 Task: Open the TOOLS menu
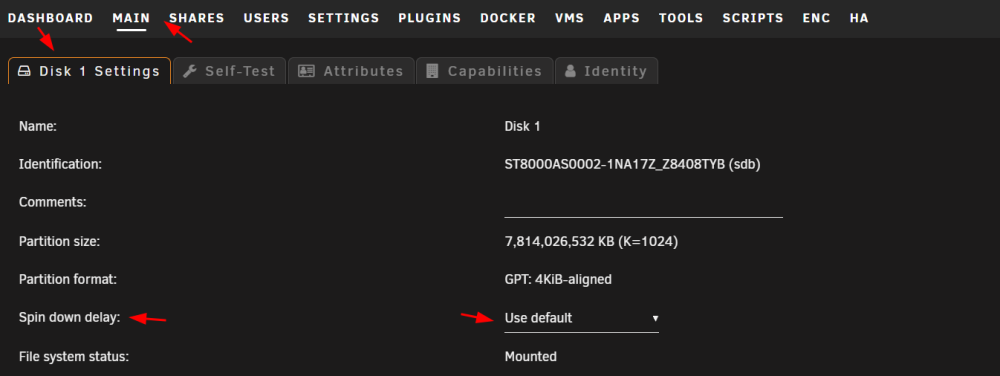681,18
